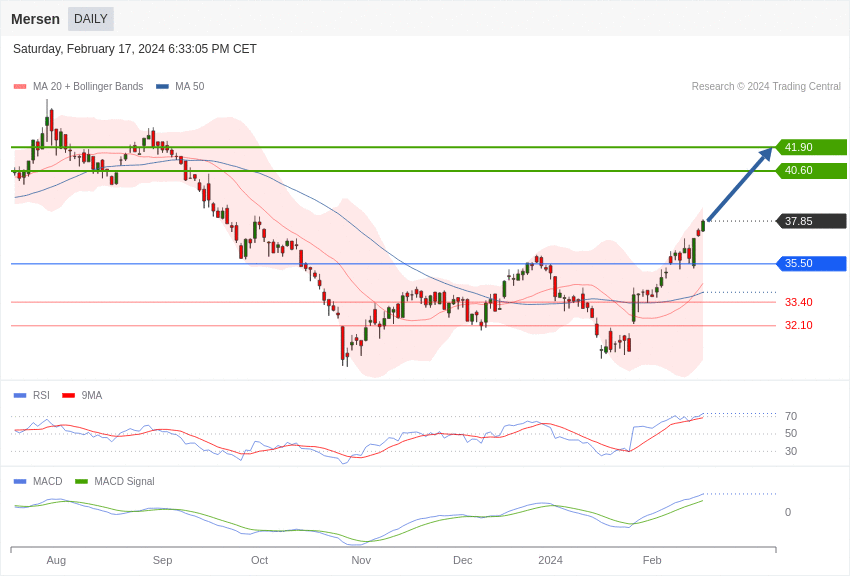Select the Nov label on time axis
850x576 pixels.
[x=361, y=560]
